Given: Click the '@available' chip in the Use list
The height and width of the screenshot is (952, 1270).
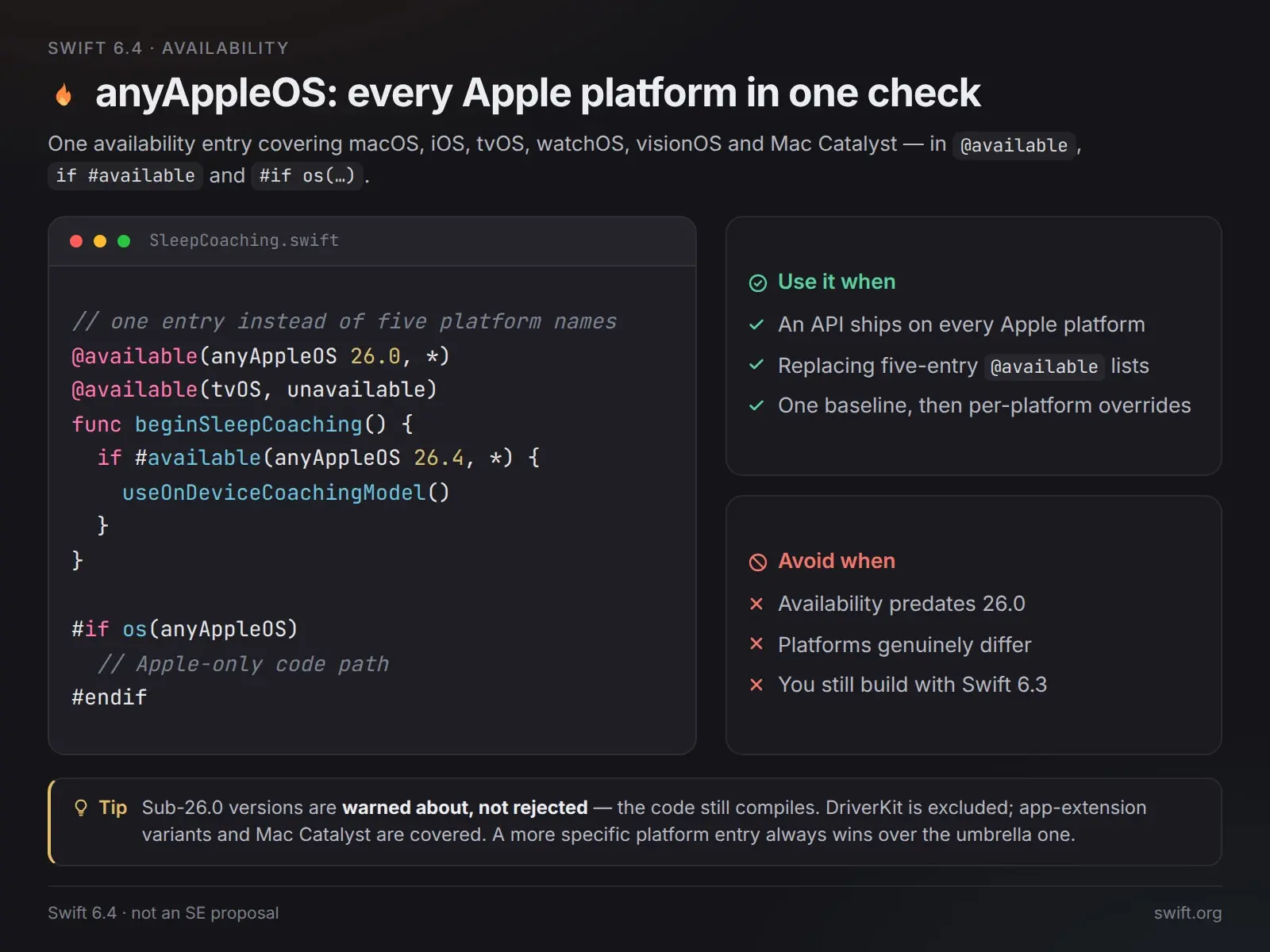Looking at the screenshot, I should (1044, 367).
